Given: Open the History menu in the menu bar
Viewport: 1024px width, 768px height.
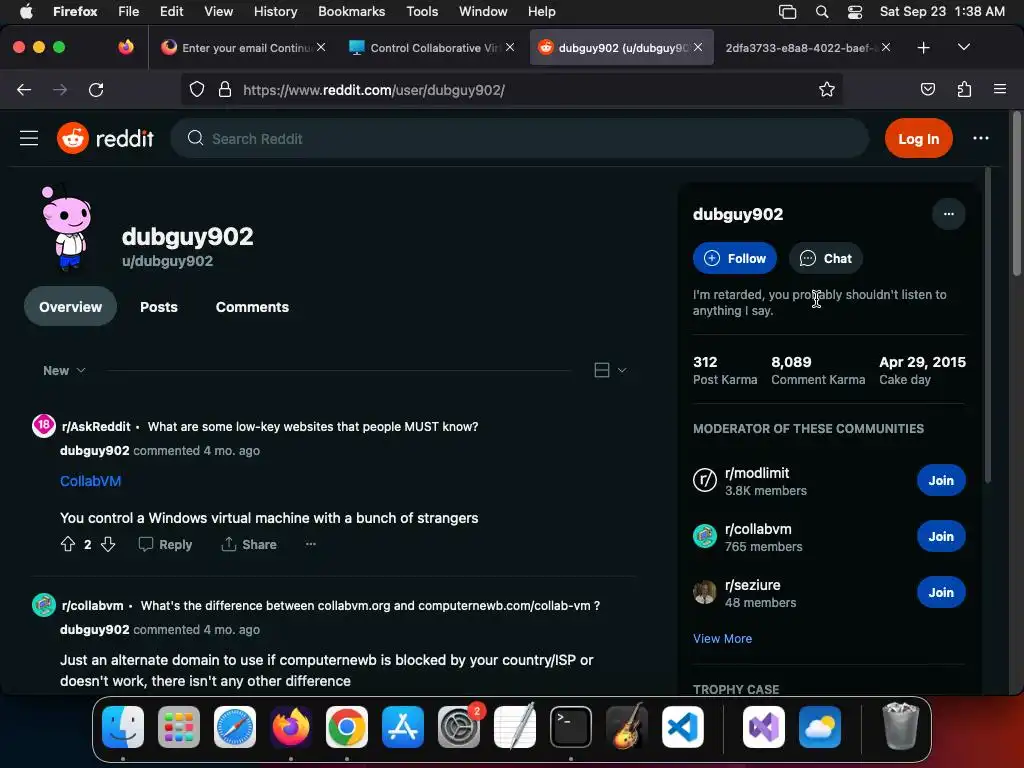Looking at the screenshot, I should click(x=275, y=11).
